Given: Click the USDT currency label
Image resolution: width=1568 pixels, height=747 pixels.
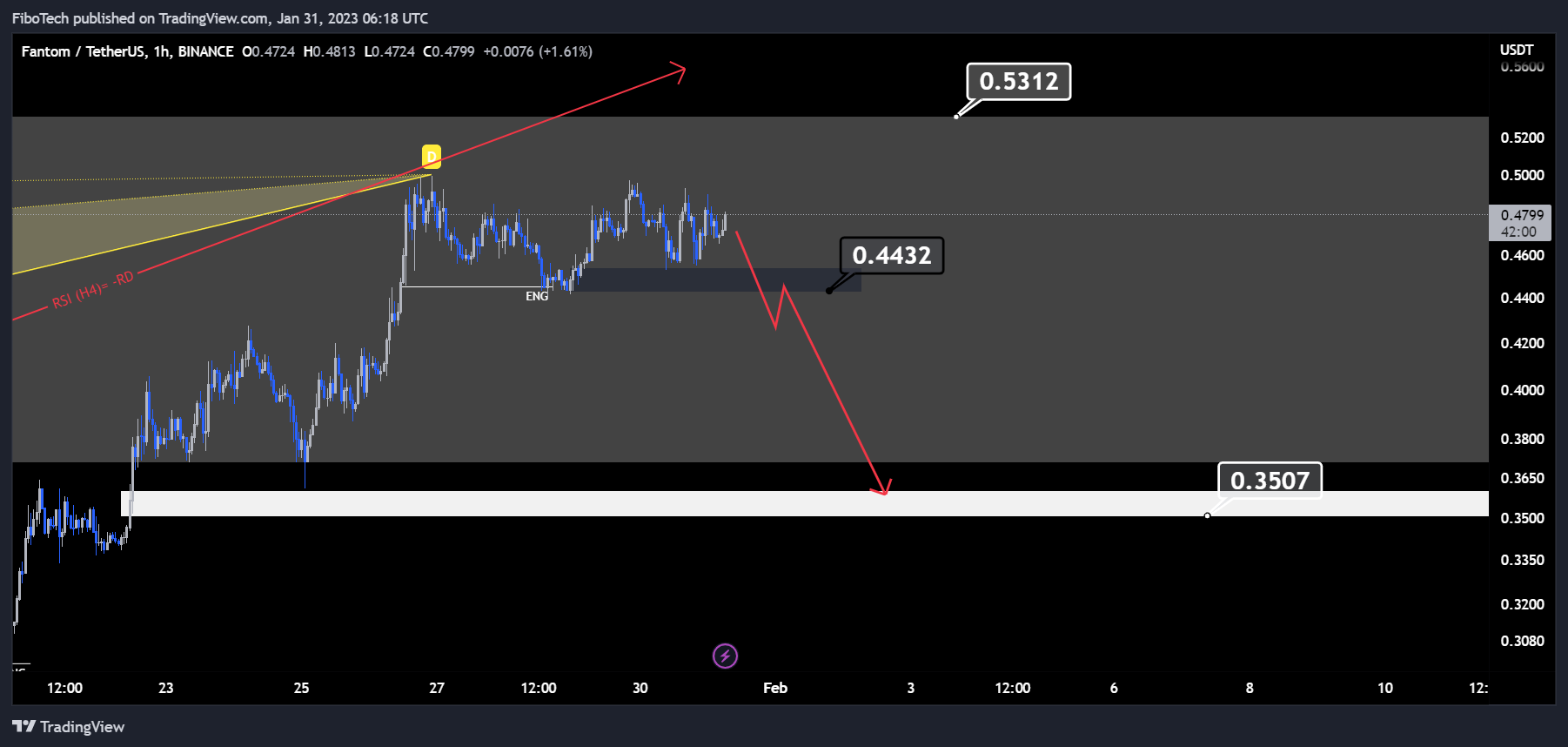Looking at the screenshot, I should [x=1517, y=50].
